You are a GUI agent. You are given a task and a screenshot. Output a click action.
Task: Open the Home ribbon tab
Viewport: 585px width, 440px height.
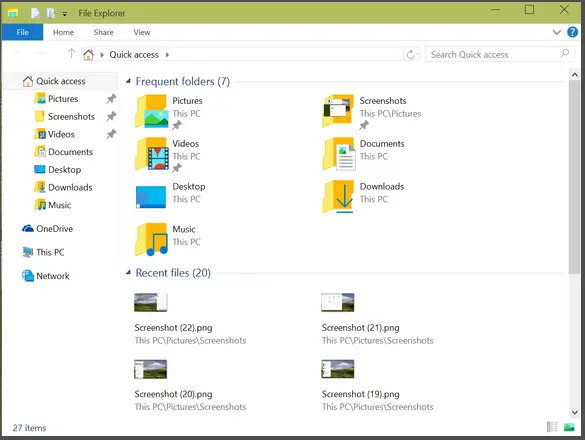tap(63, 32)
